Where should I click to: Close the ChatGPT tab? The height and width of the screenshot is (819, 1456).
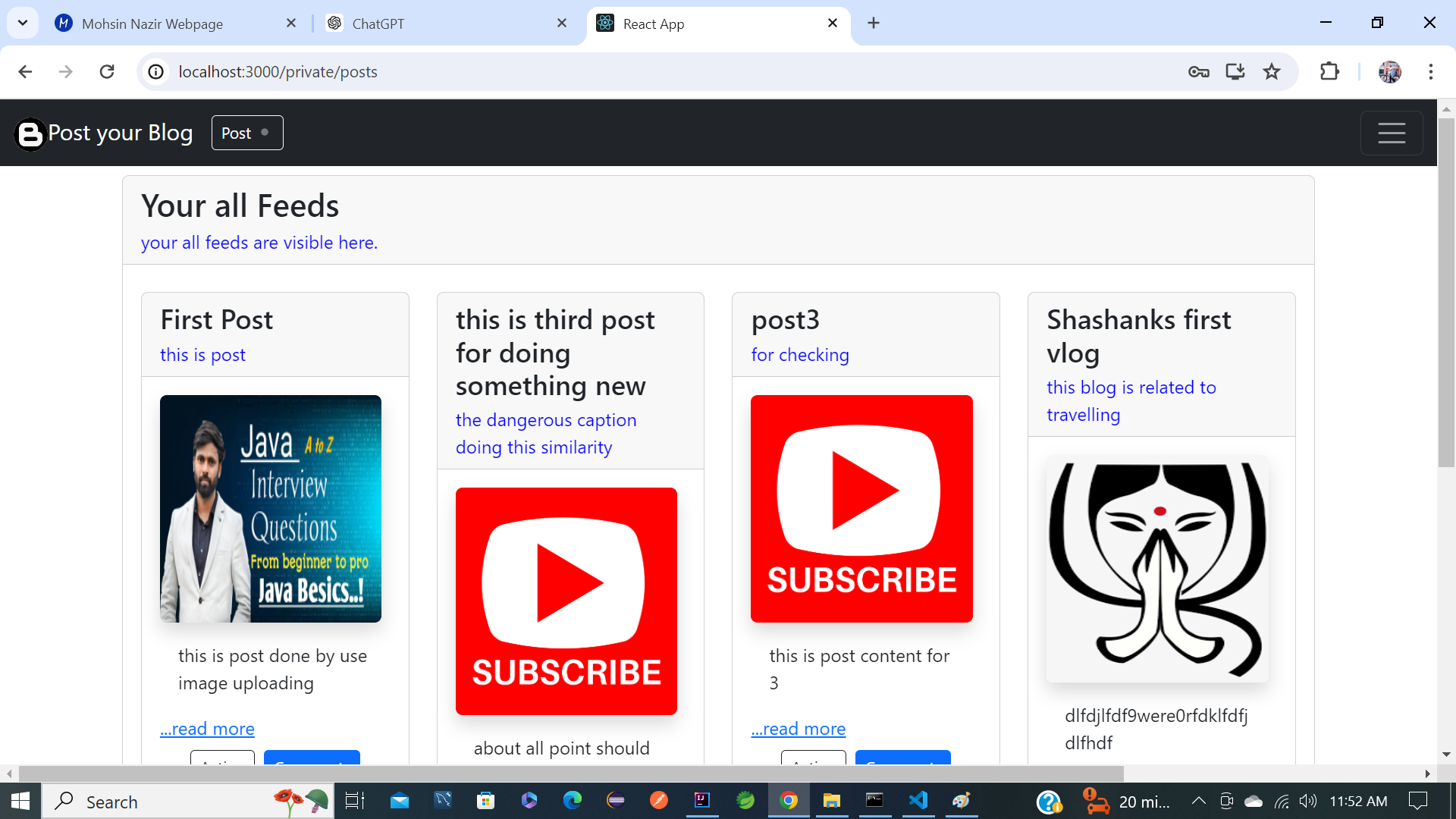(x=562, y=23)
